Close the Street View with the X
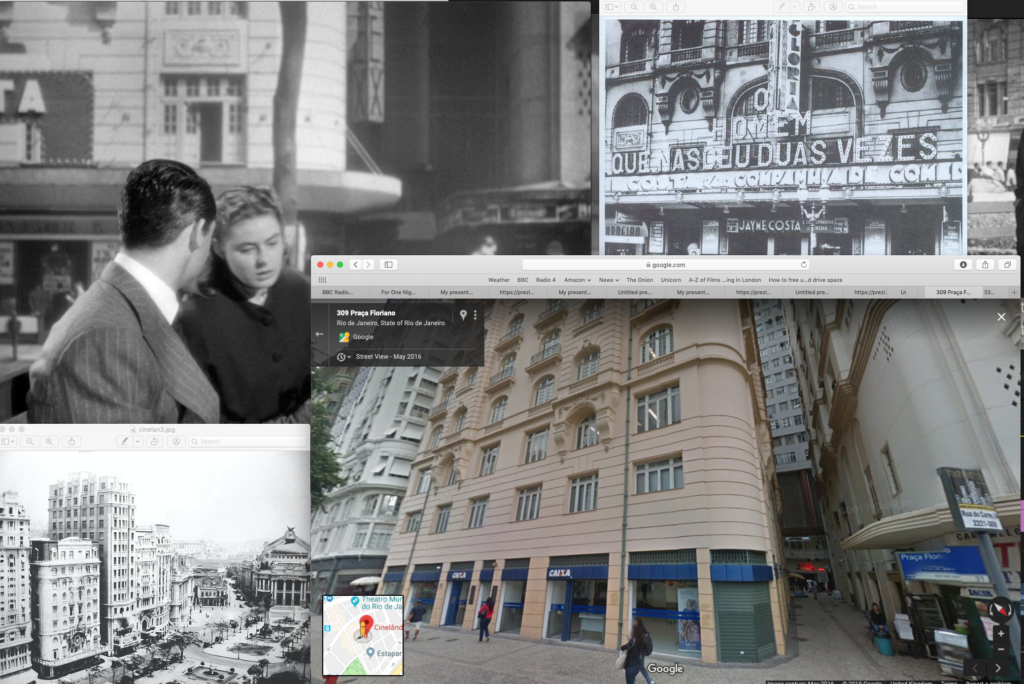Viewport: 1024px width, 684px height. pyautogui.click(x=1001, y=317)
